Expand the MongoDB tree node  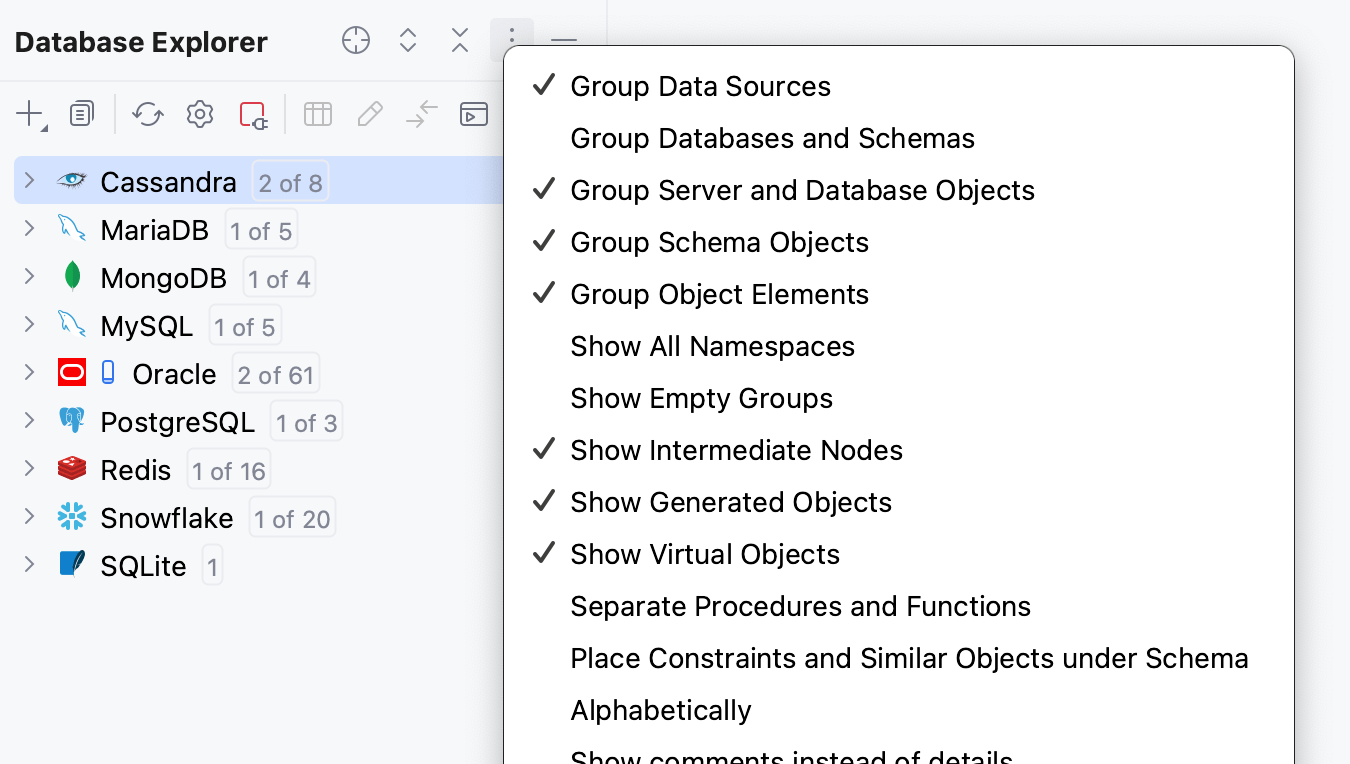click(29, 276)
